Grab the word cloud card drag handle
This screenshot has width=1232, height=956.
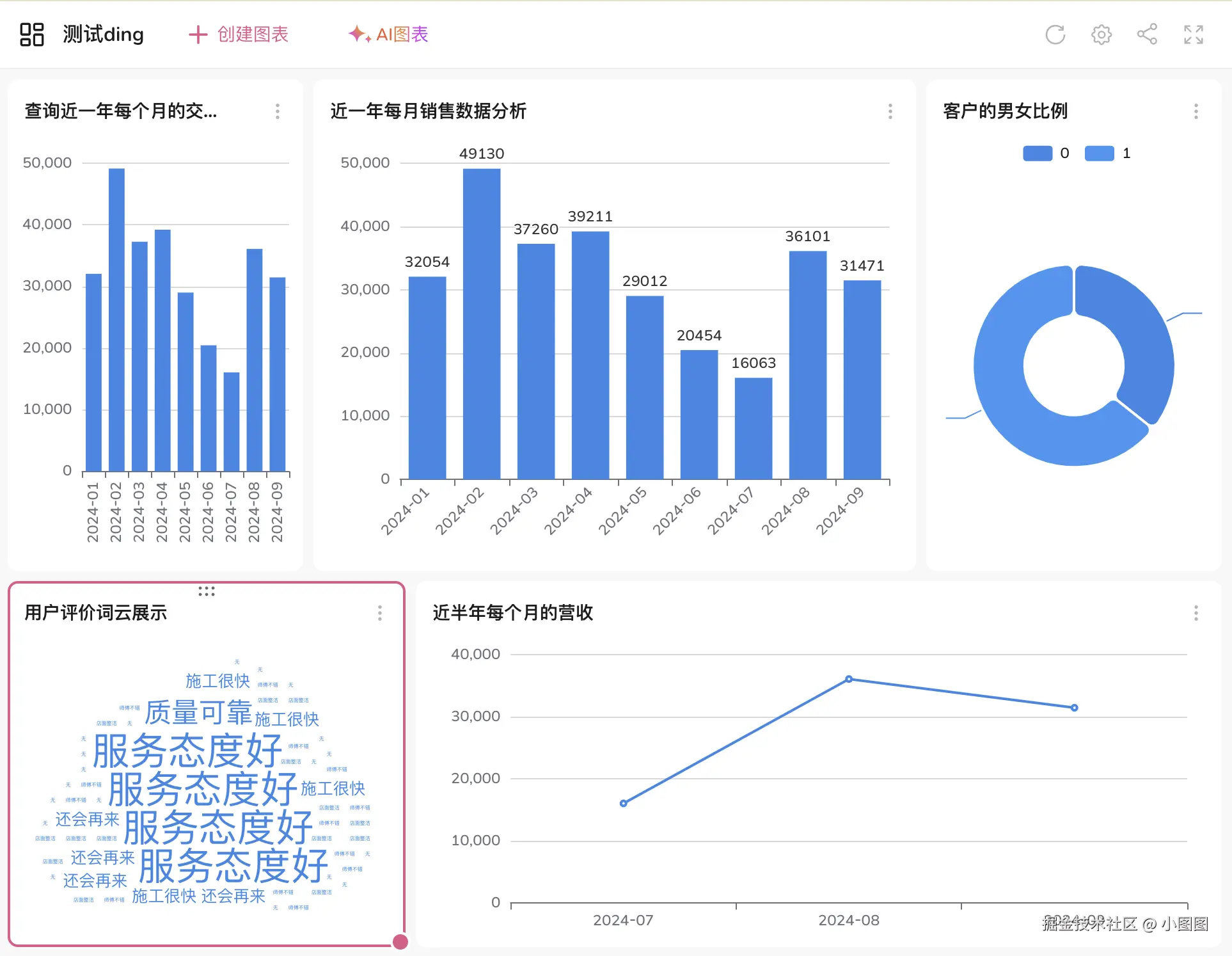(206, 591)
